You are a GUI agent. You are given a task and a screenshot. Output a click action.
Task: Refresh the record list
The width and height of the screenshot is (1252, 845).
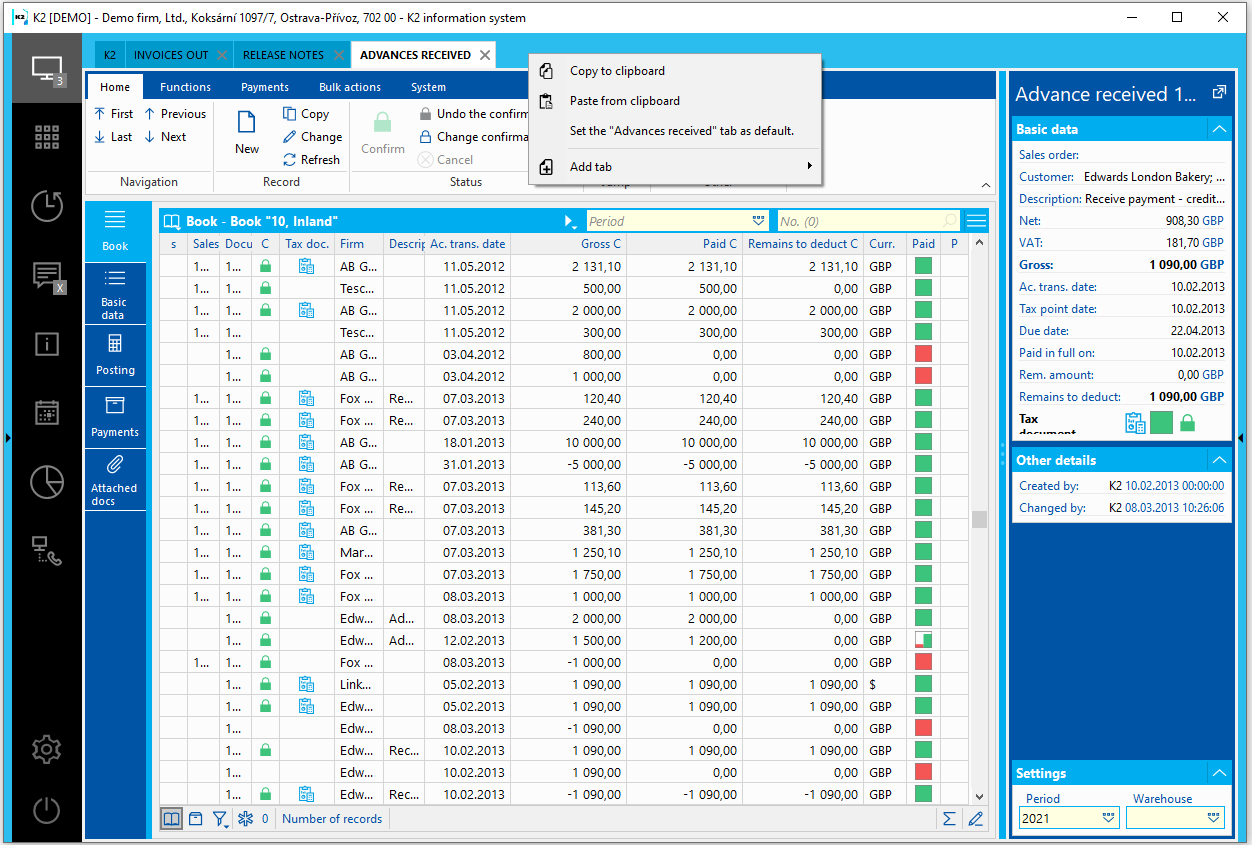(311, 160)
